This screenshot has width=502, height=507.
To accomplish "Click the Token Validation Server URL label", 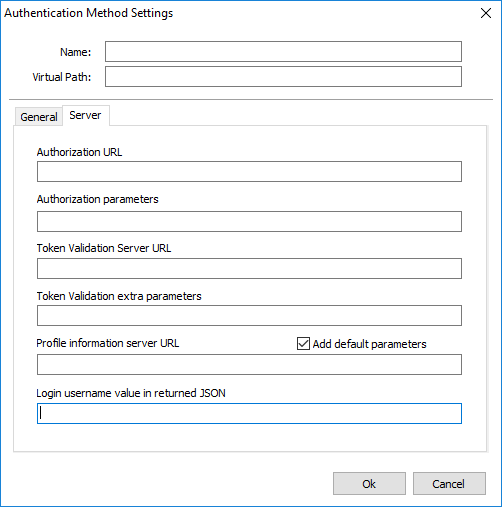I will click(x=104, y=248).
